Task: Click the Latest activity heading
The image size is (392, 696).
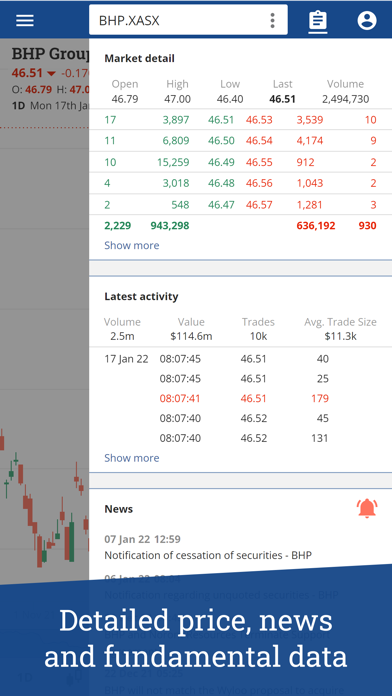Action: pyautogui.click(x=141, y=297)
